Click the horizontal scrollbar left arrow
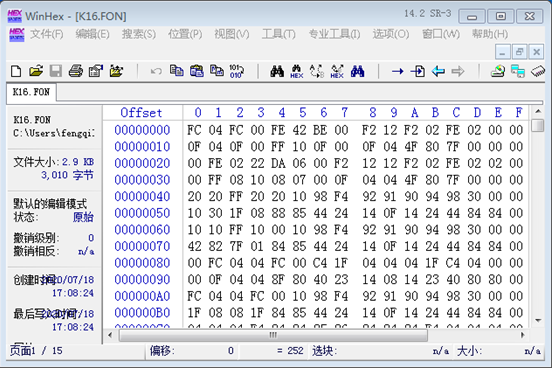Image resolution: width=552 pixels, height=368 pixels. click(110, 335)
